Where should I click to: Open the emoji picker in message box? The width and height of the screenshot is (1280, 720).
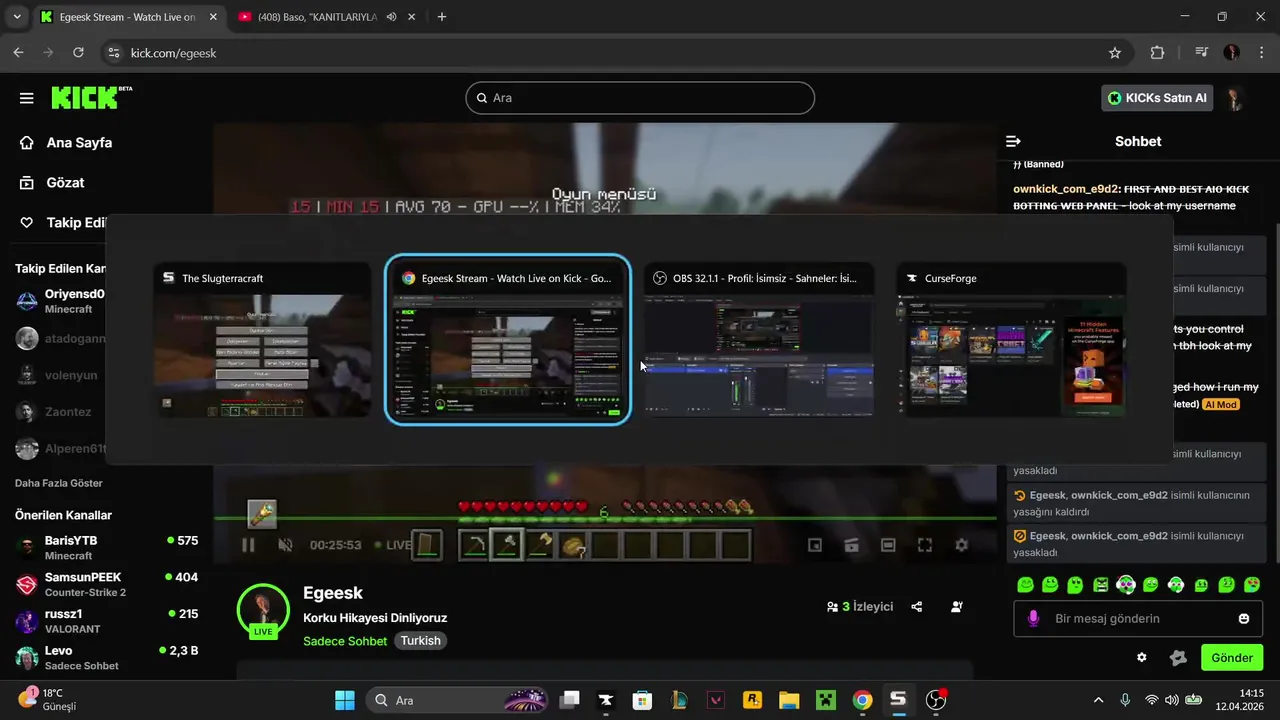[1244, 618]
